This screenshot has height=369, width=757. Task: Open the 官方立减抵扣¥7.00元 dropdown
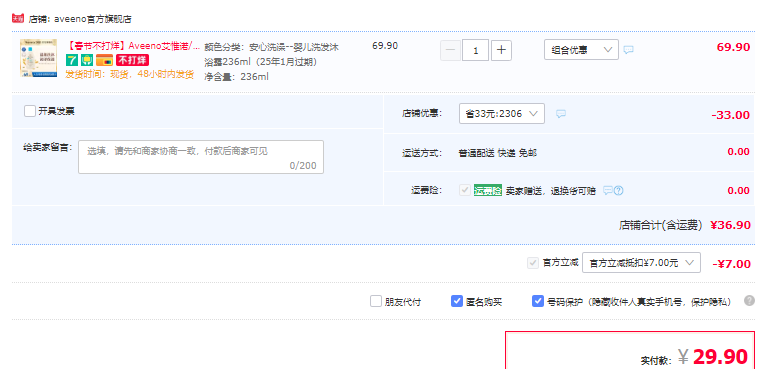point(641,263)
